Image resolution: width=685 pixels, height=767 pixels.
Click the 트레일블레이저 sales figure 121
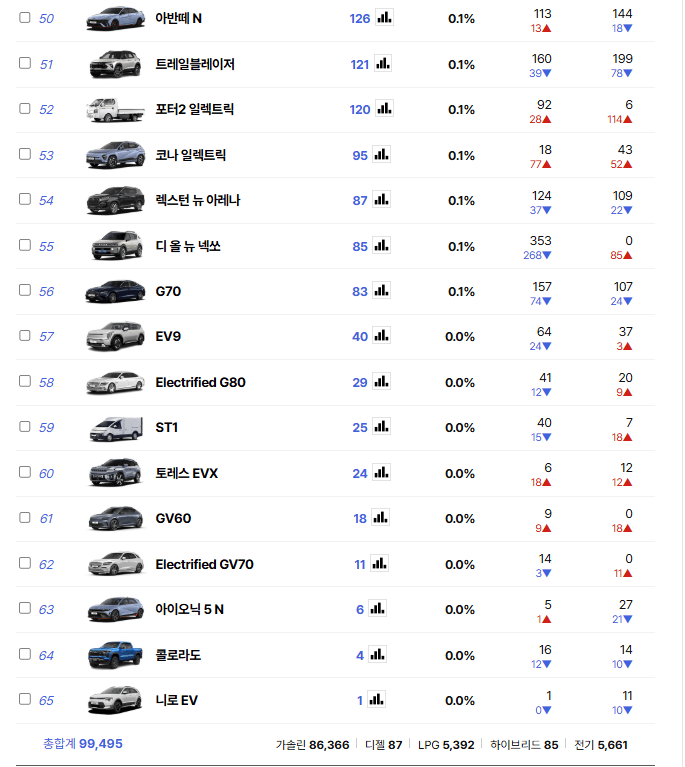point(359,64)
